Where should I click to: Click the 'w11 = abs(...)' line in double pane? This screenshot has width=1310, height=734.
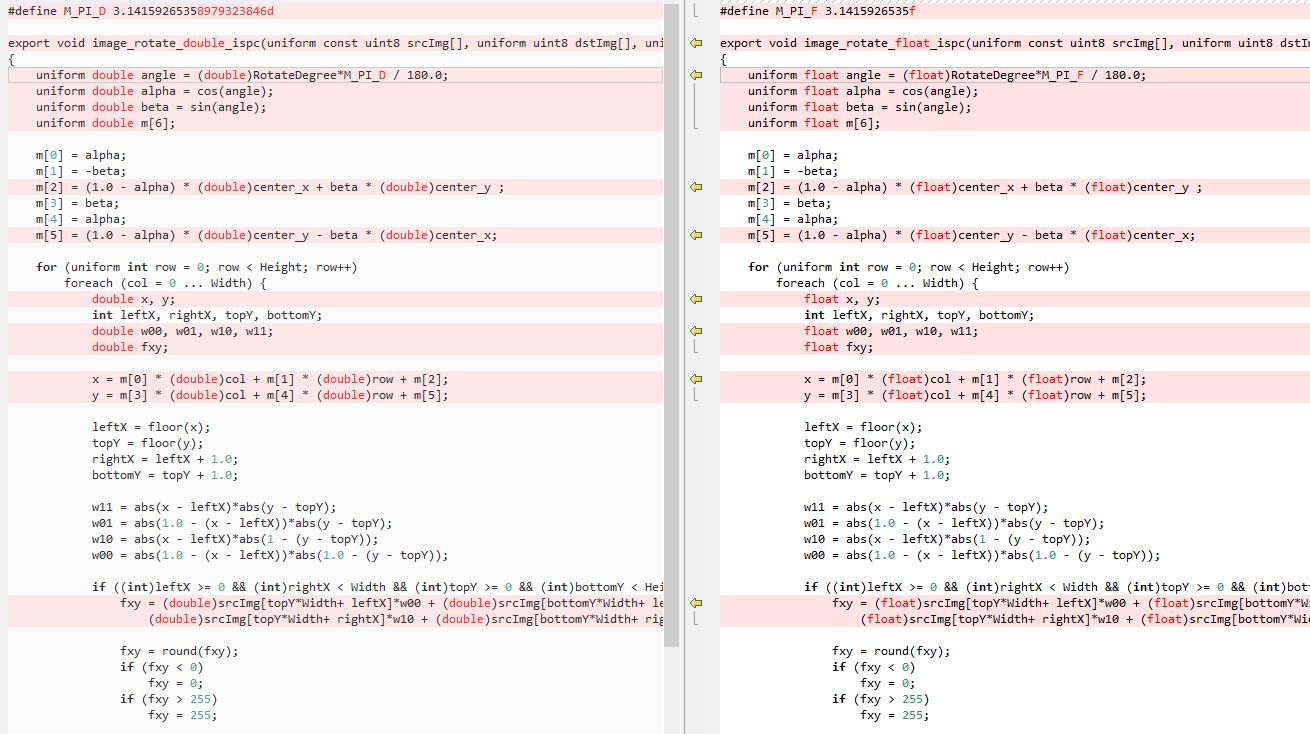coord(214,507)
